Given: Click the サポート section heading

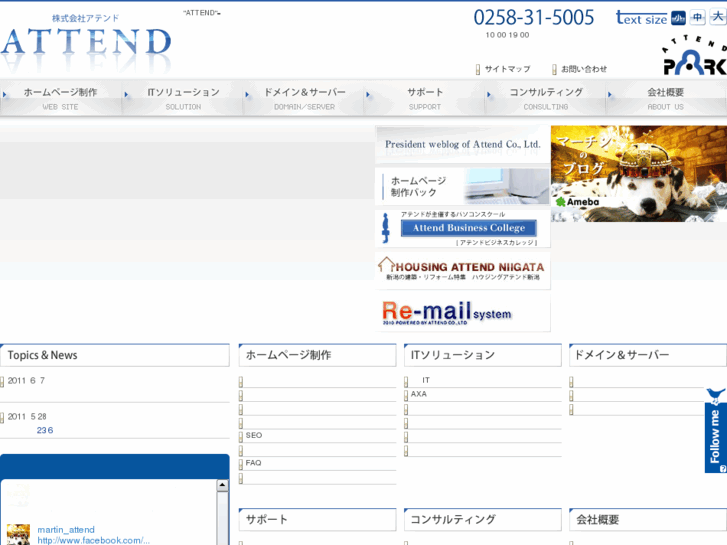Looking at the screenshot, I should (x=318, y=519).
